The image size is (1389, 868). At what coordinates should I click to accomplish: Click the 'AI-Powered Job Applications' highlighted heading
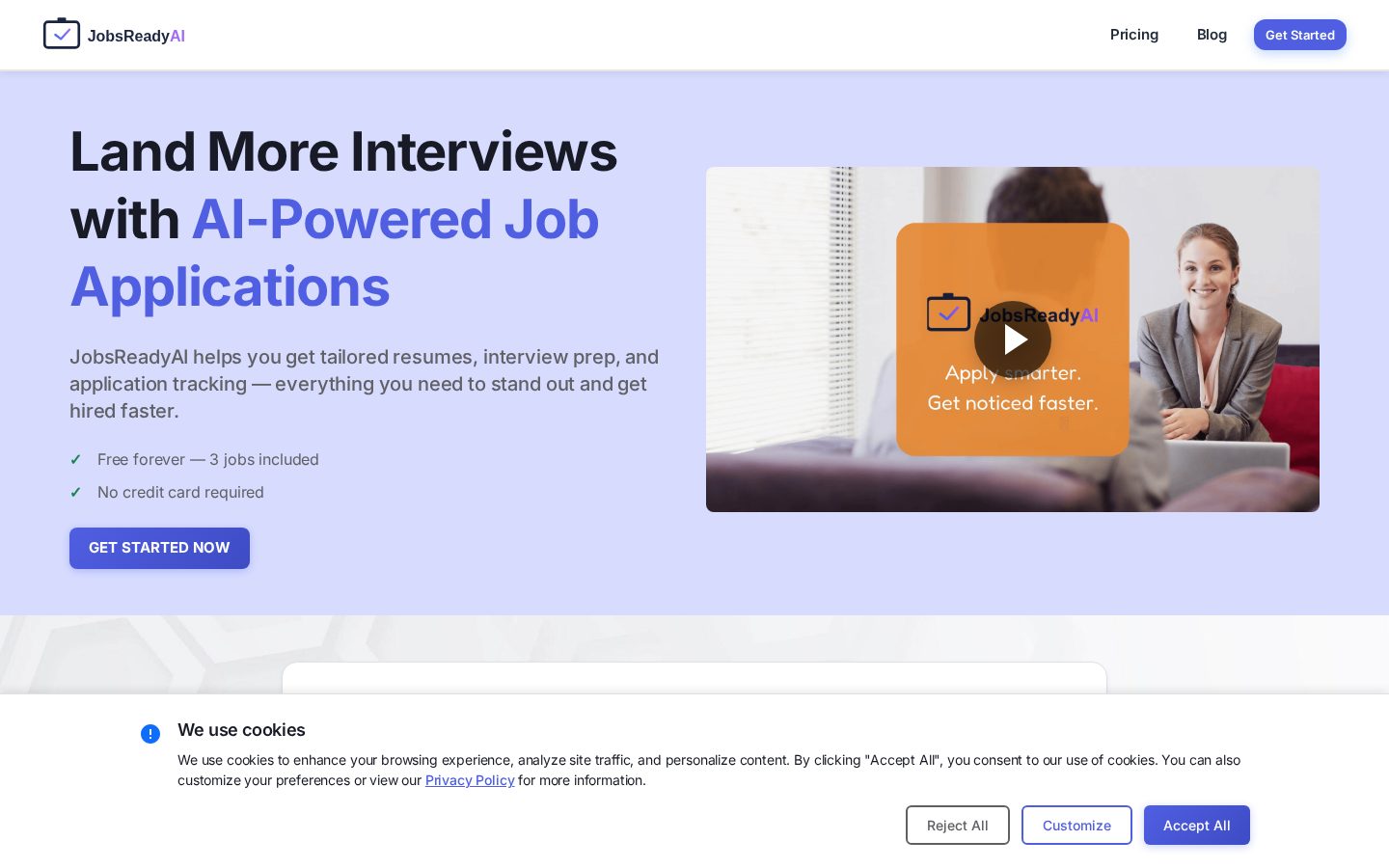click(x=335, y=253)
